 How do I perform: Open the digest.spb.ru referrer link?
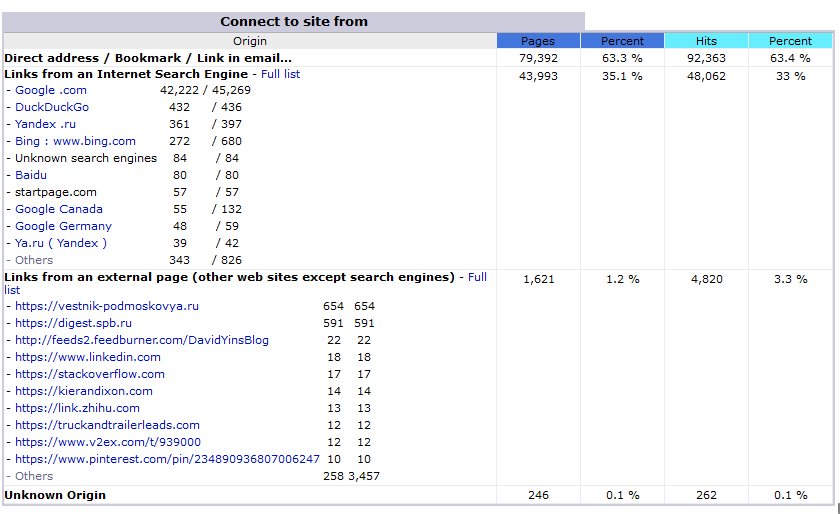pyautogui.click(x=73, y=323)
